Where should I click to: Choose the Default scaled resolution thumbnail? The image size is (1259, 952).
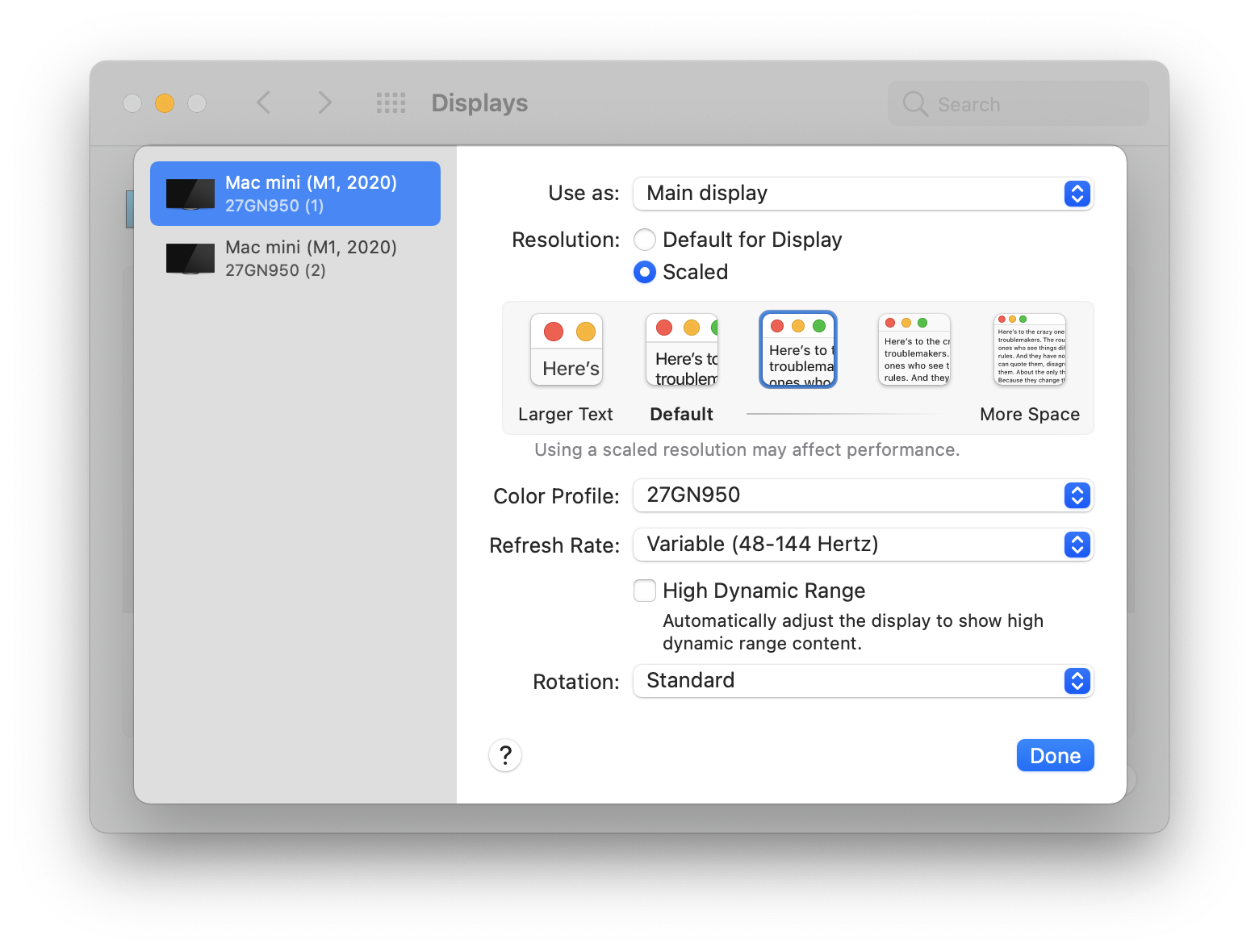click(x=682, y=349)
